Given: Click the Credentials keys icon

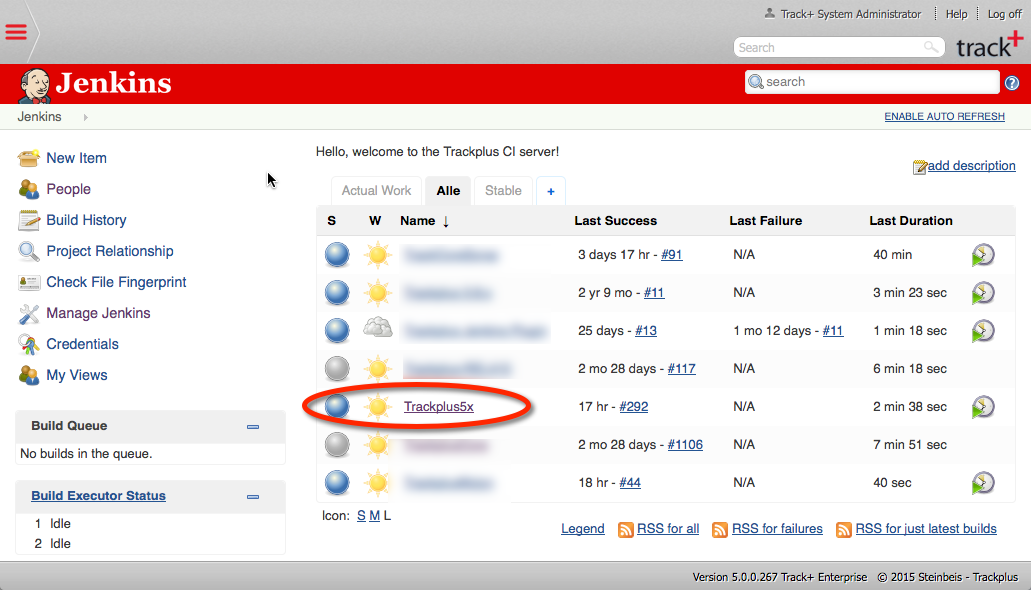Looking at the screenshot, I should click(29, 344).
